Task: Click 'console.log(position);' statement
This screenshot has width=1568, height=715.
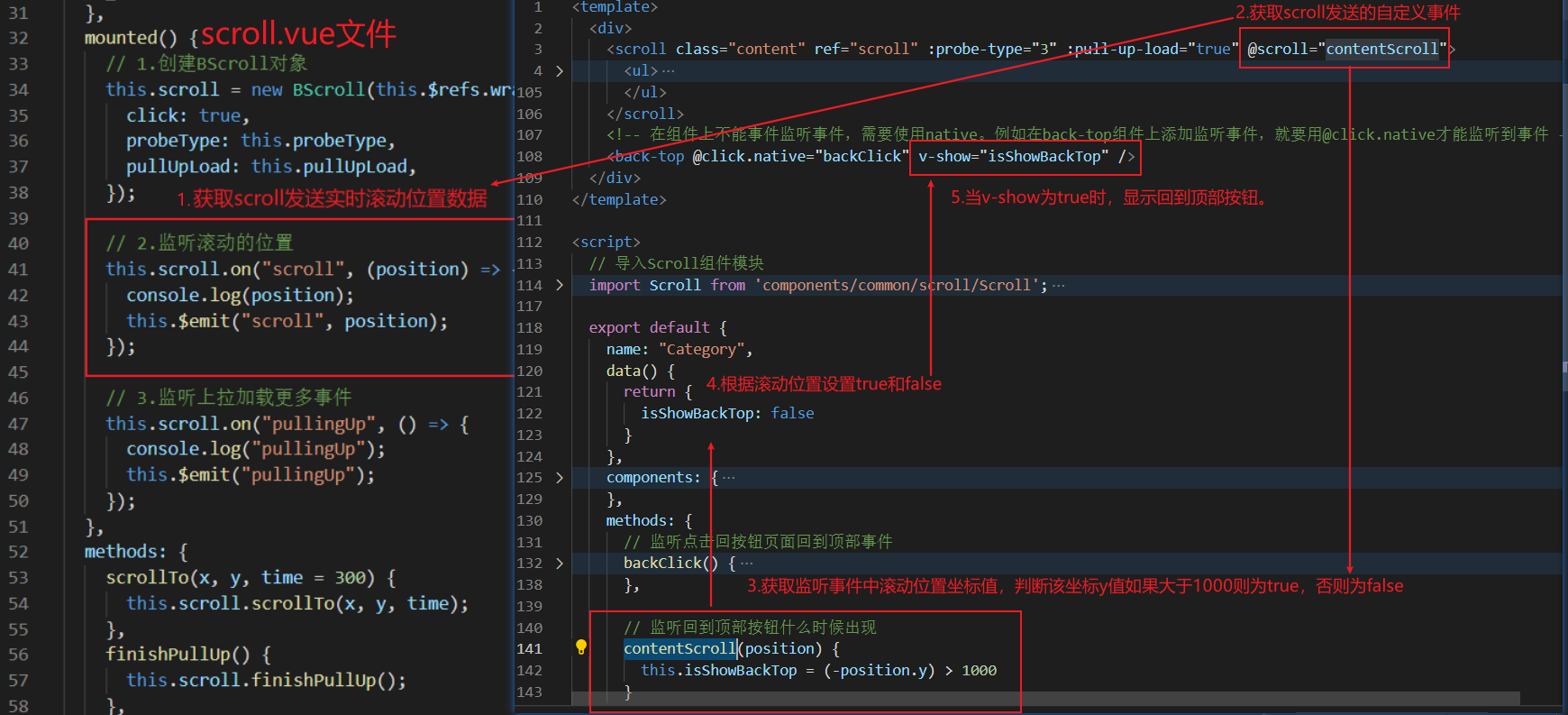Action: click(240, 296)
